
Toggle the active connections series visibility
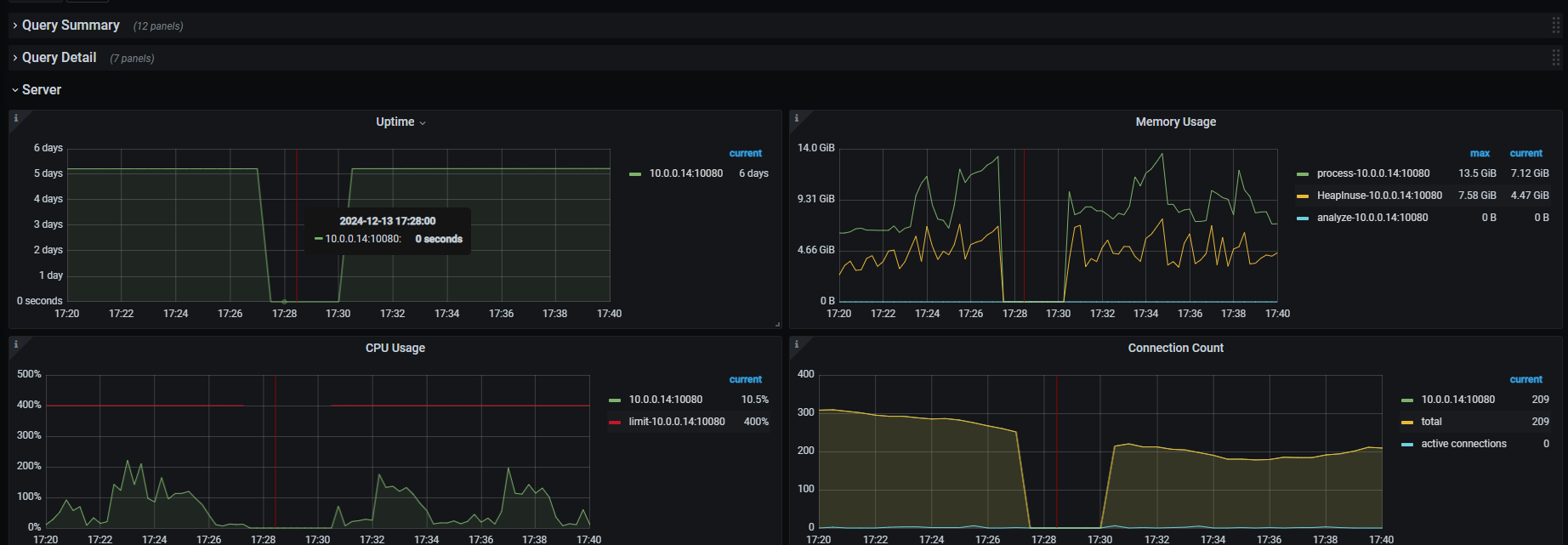1463,444
